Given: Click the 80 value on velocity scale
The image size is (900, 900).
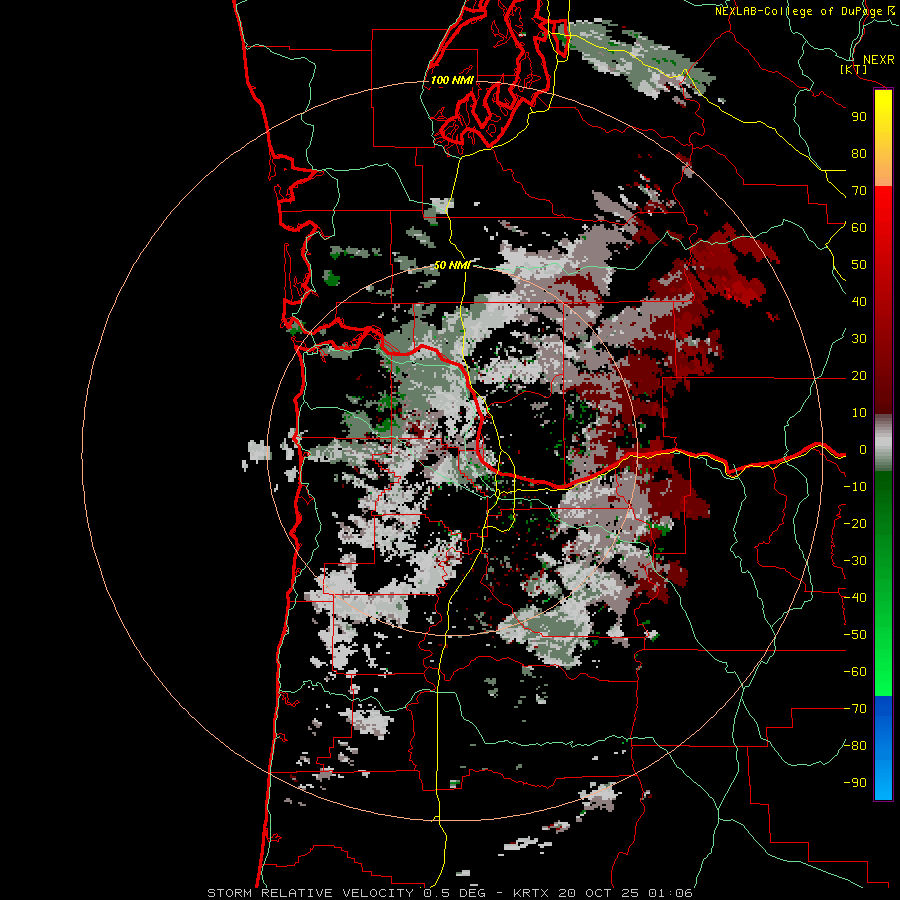Looking at the screenshot, I should [859, 153].
